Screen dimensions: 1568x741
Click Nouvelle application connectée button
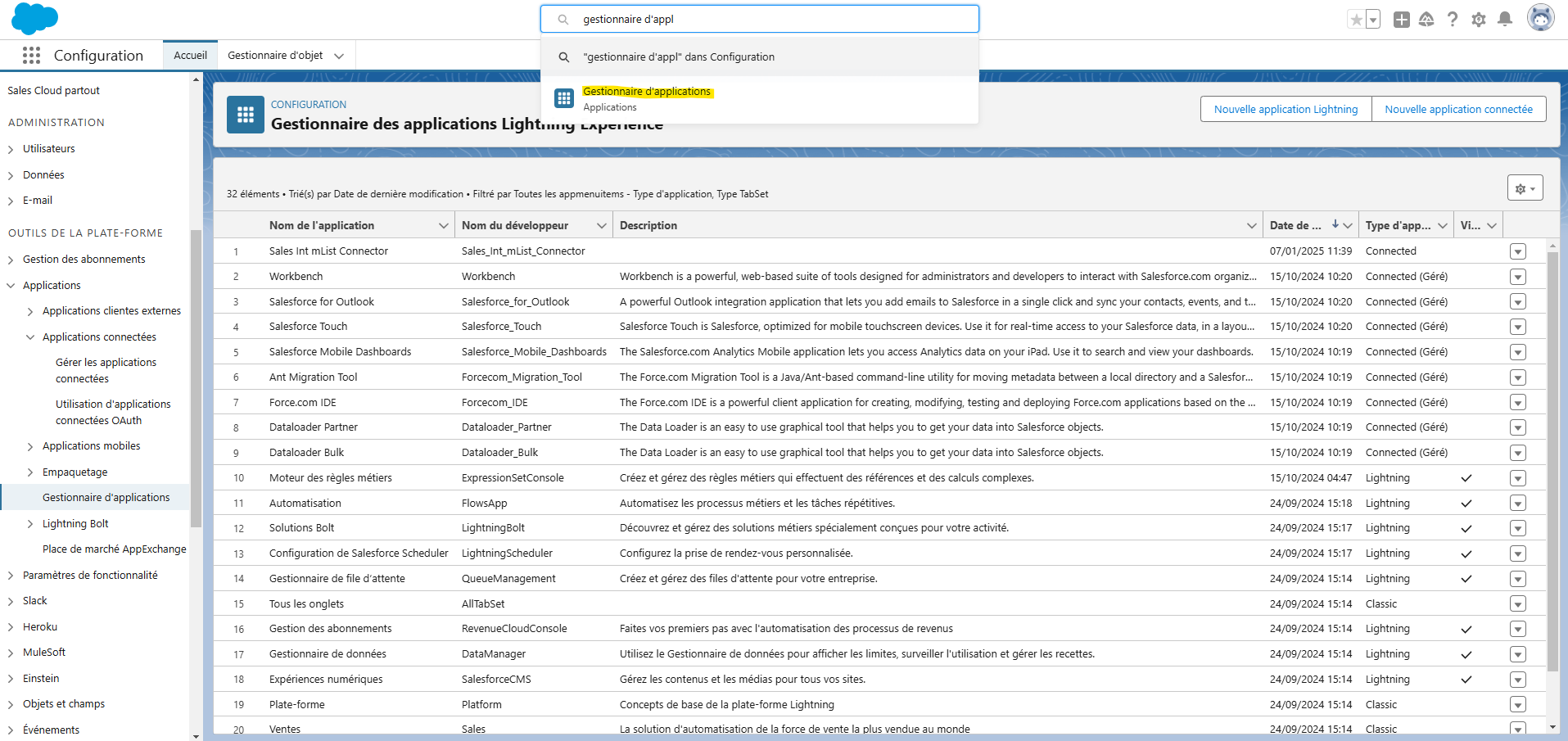pos(1458,110)
